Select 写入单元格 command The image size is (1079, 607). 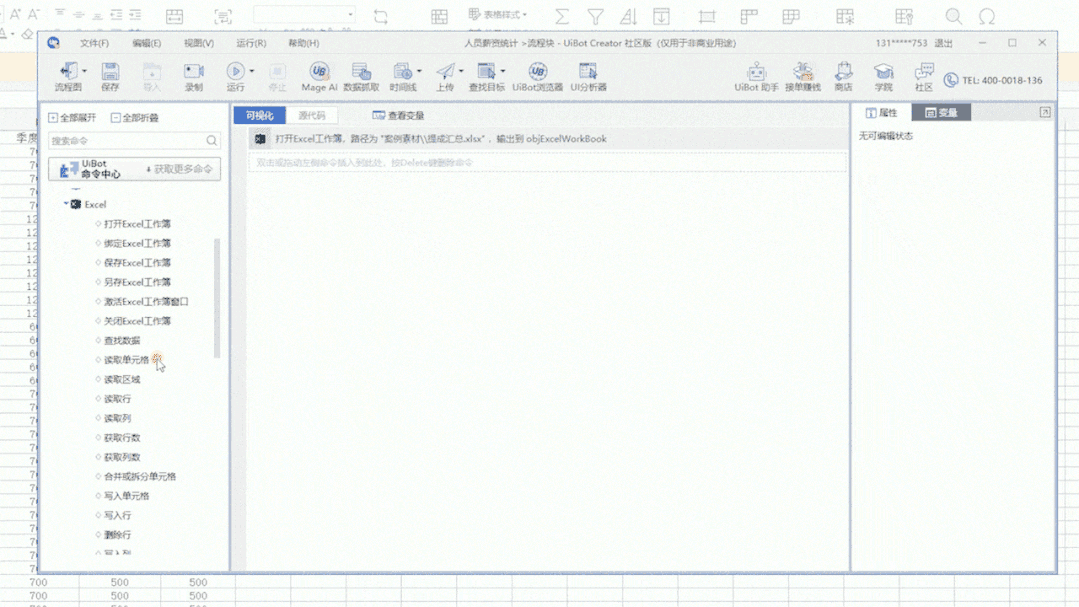[126, 496]
